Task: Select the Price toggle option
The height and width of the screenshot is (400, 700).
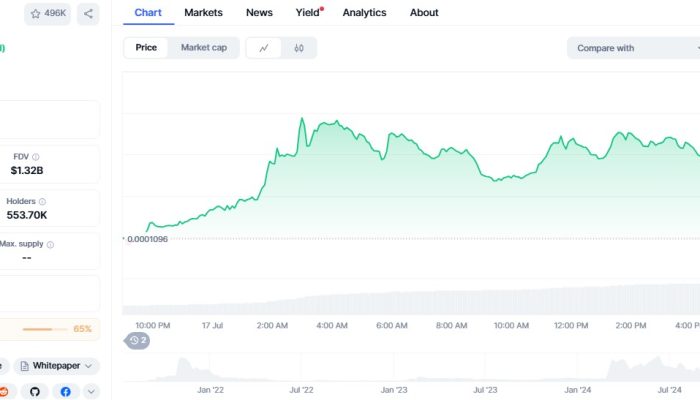Action: pos(146,48)
